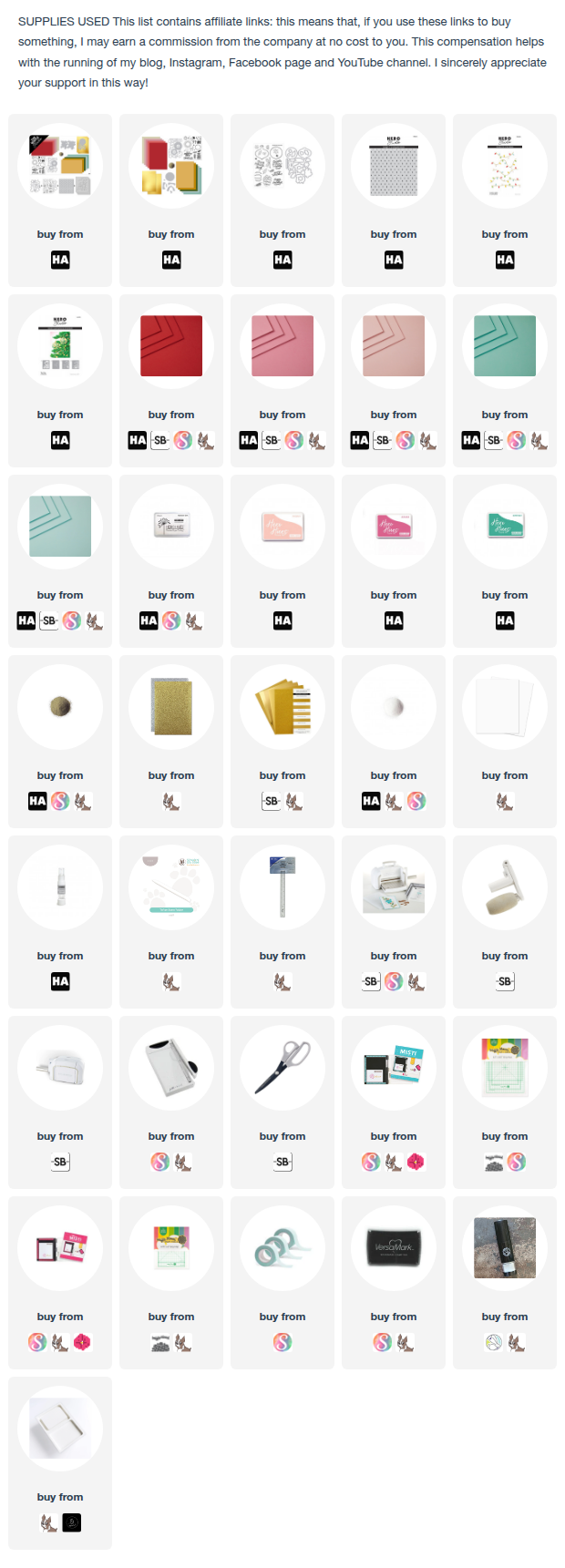Open white round store icon under black tube product
The width and height of the screenshot is (565, 1568).
coord(494,1342)
